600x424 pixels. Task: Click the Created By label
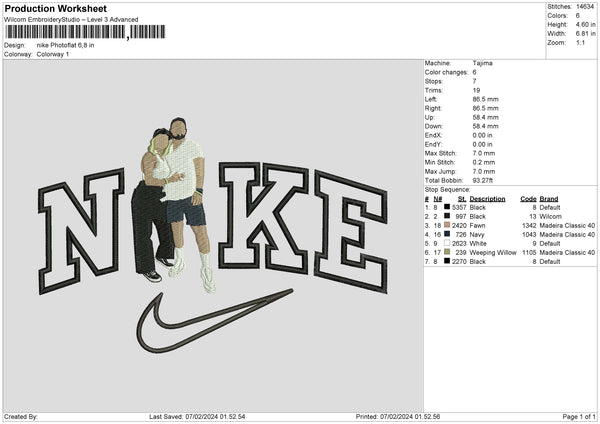point(21,417)
